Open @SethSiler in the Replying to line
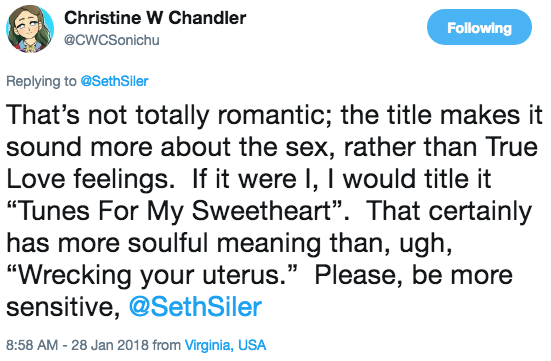551x361 pixels. tap(114, 81)
